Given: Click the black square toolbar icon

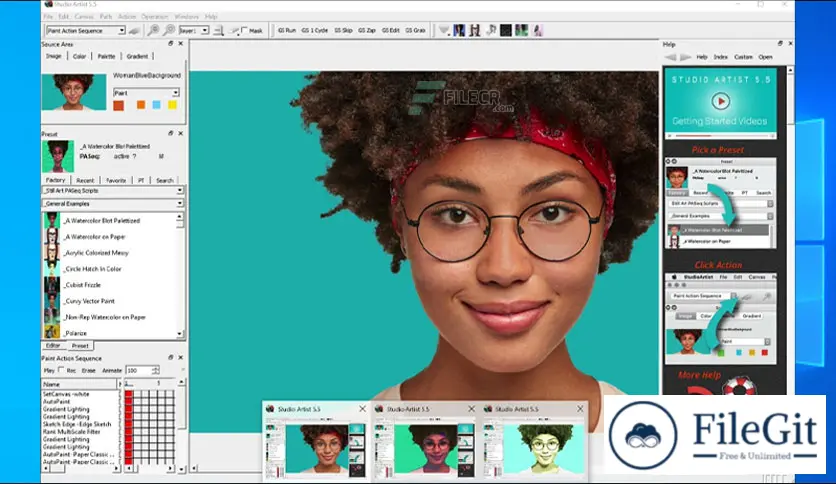Looking at the screenshot, I should [506, 30].
